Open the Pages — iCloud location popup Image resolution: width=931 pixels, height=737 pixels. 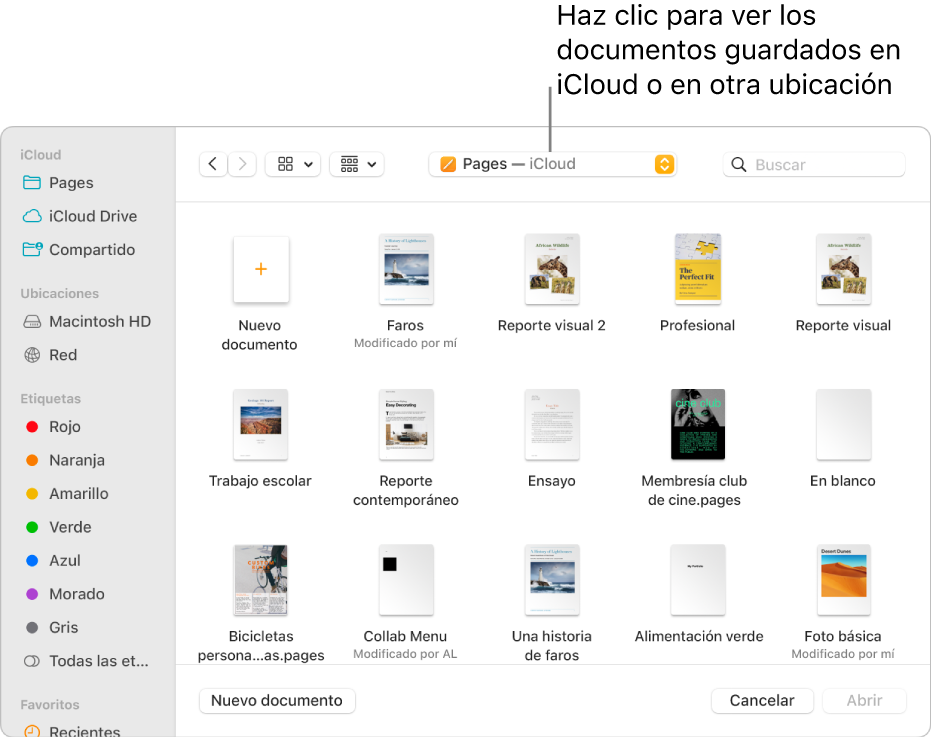552,164
